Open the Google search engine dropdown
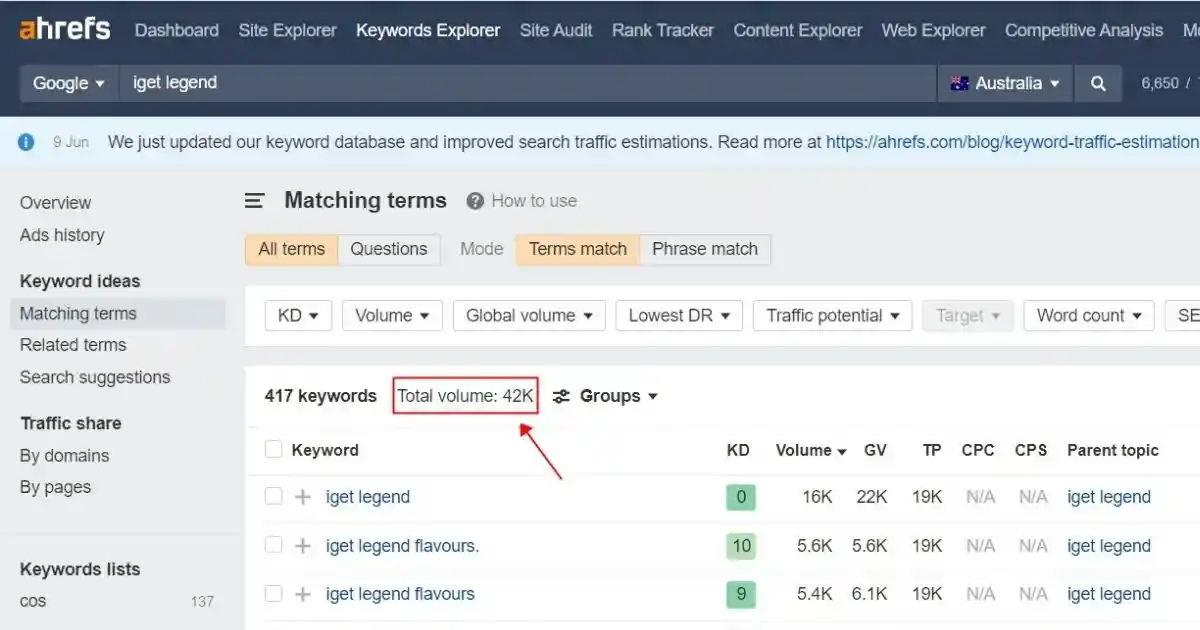 (69, 84)
